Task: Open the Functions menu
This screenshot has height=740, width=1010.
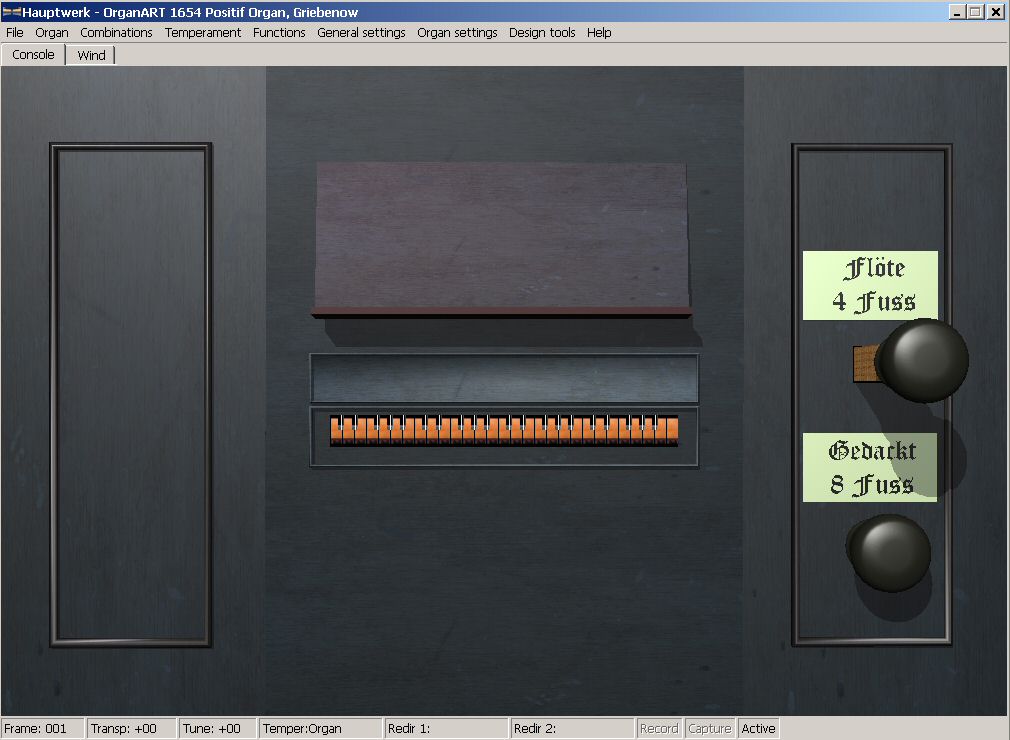Action: (x=279, y=33)
